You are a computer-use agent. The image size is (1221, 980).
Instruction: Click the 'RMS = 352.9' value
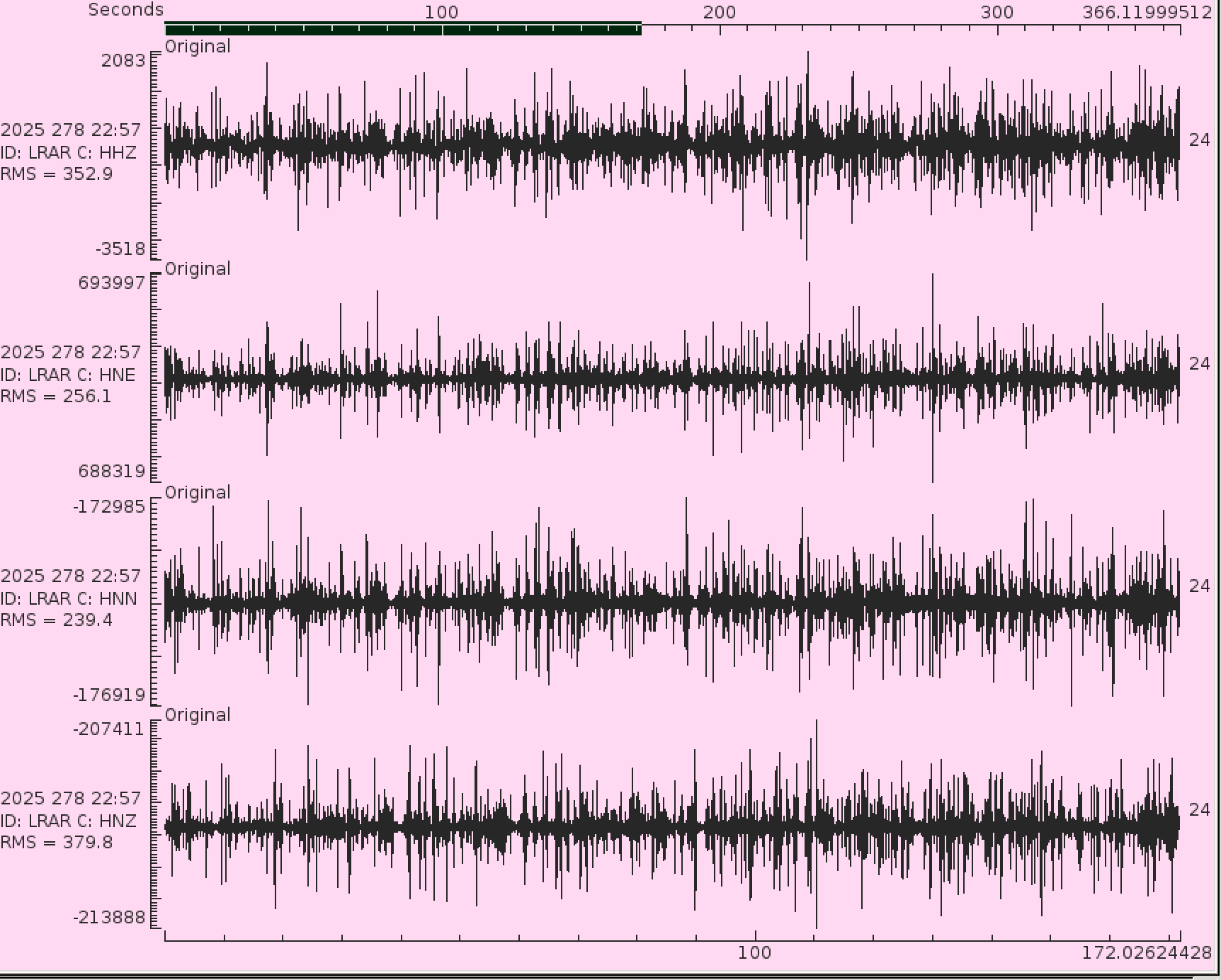(57, 174)
